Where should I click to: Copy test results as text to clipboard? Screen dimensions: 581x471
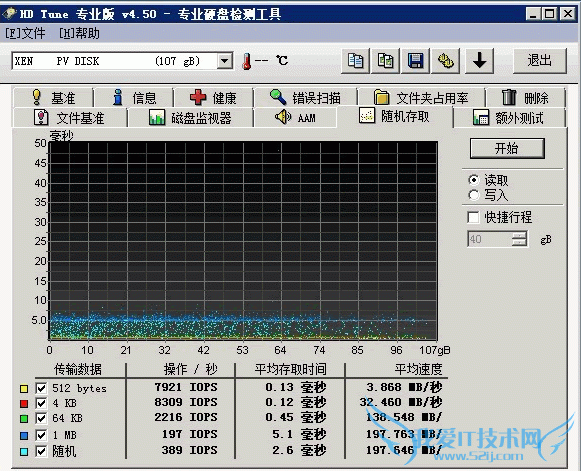tap(355, 60)
